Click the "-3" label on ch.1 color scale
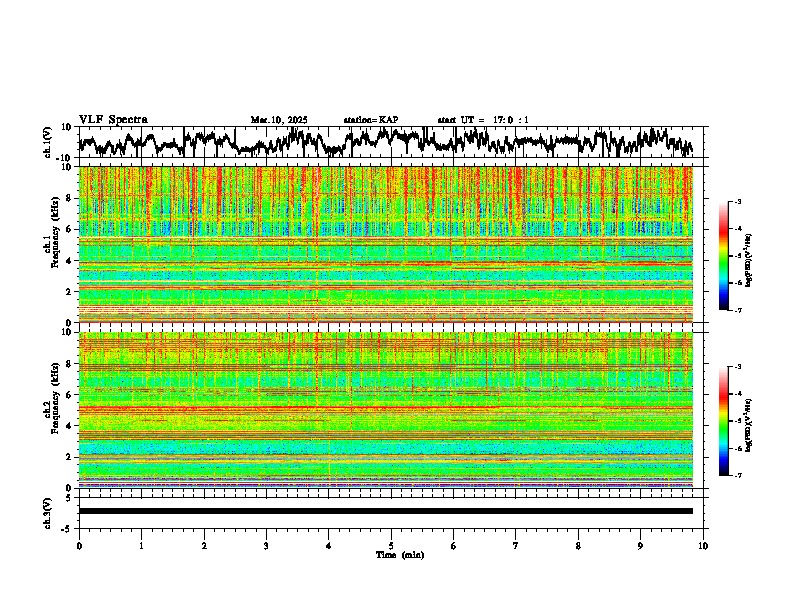Image resolution: width=792 pixels, height=612 pixels. (738, 202)
